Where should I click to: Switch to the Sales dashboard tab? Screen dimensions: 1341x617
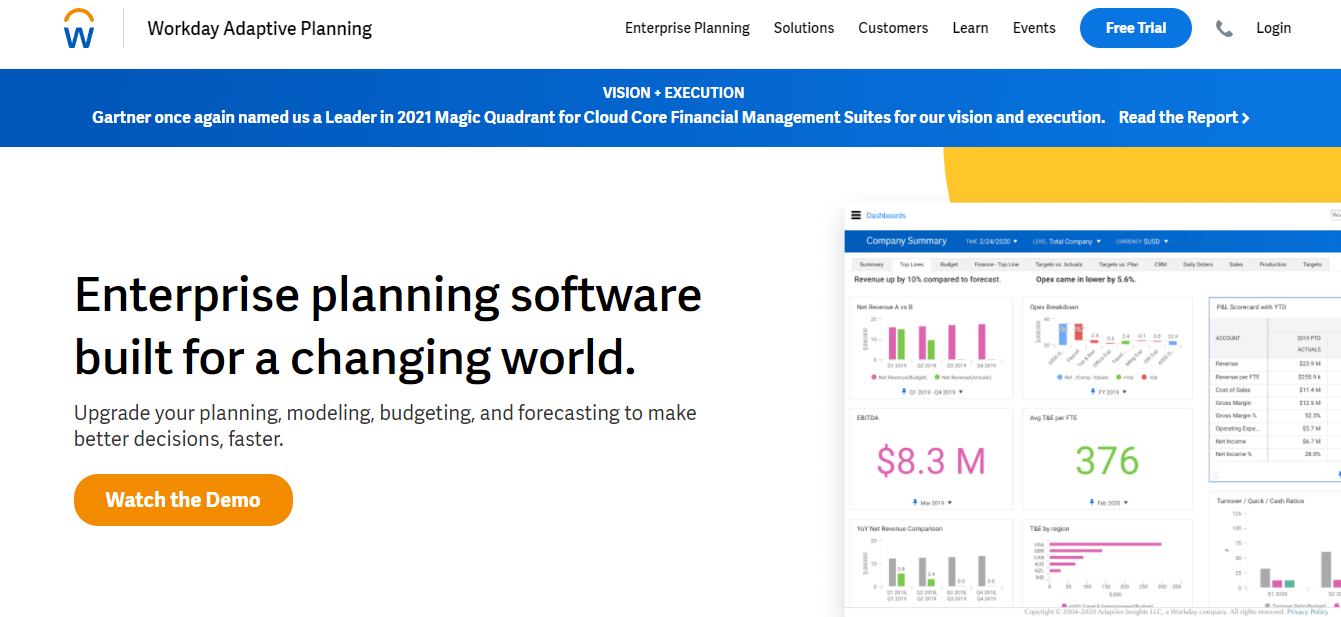pyautogui.click(x=1236, y=265)
